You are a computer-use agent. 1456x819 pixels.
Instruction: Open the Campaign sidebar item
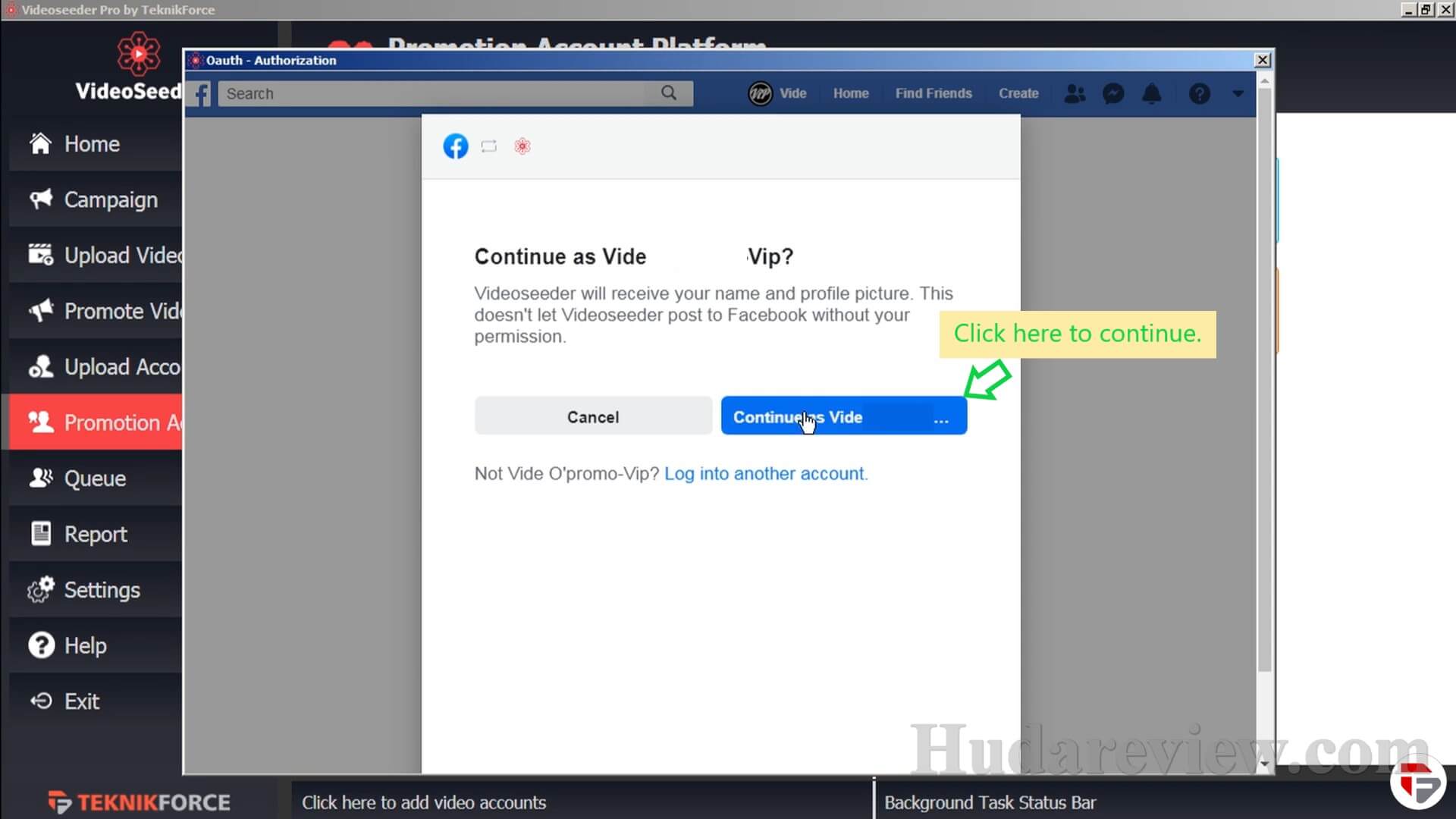click(96, 199)
